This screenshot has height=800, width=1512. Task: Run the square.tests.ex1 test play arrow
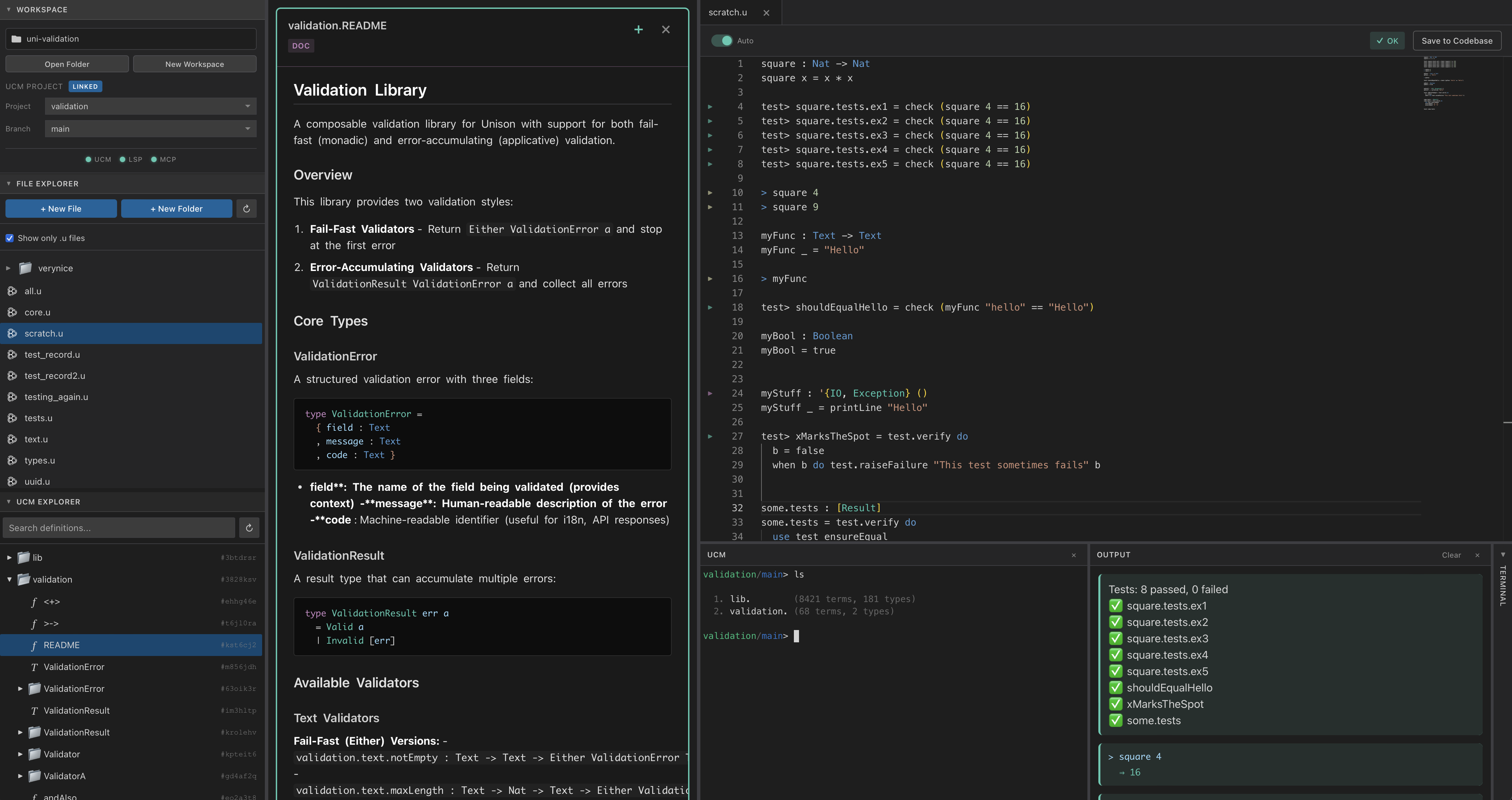pos(711,106)
